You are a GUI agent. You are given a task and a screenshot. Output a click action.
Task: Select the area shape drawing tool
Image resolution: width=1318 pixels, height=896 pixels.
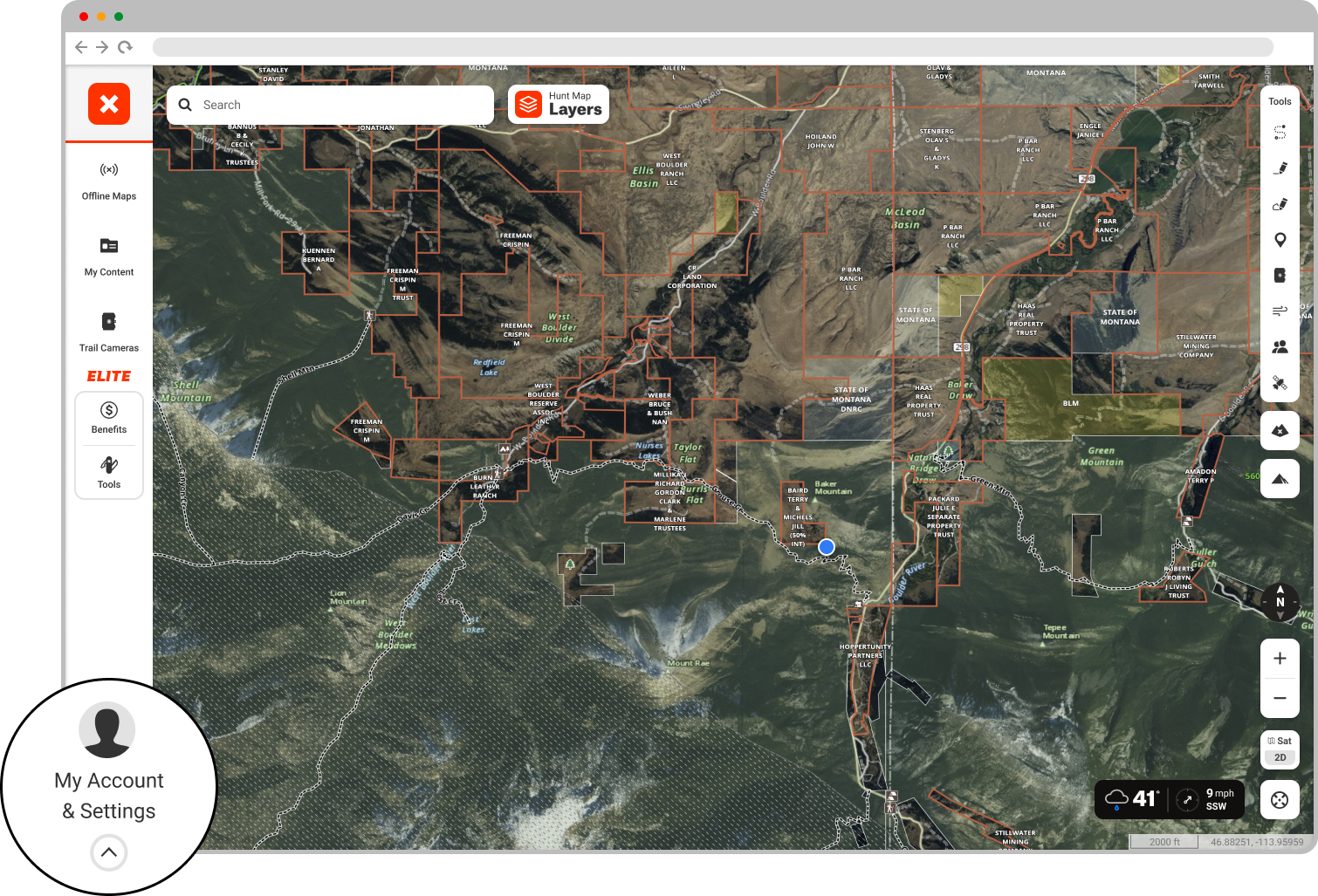(1280, 204)
